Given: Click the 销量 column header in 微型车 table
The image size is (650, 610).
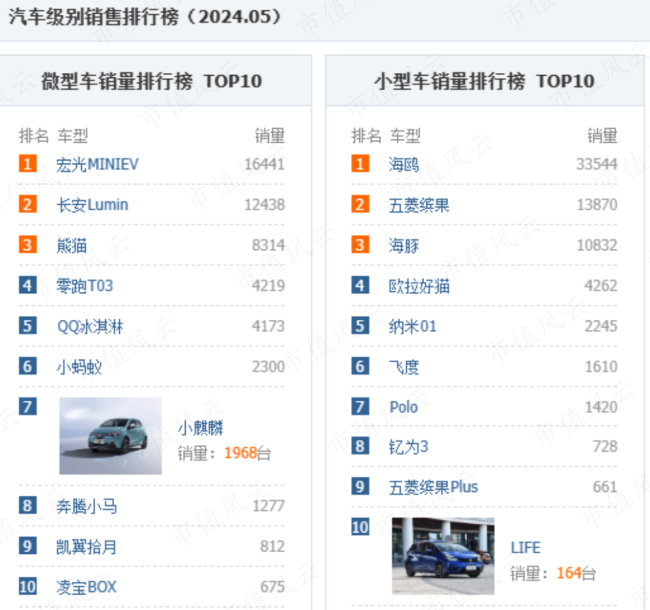Looking at the screenshot, I should coord(269,136).
